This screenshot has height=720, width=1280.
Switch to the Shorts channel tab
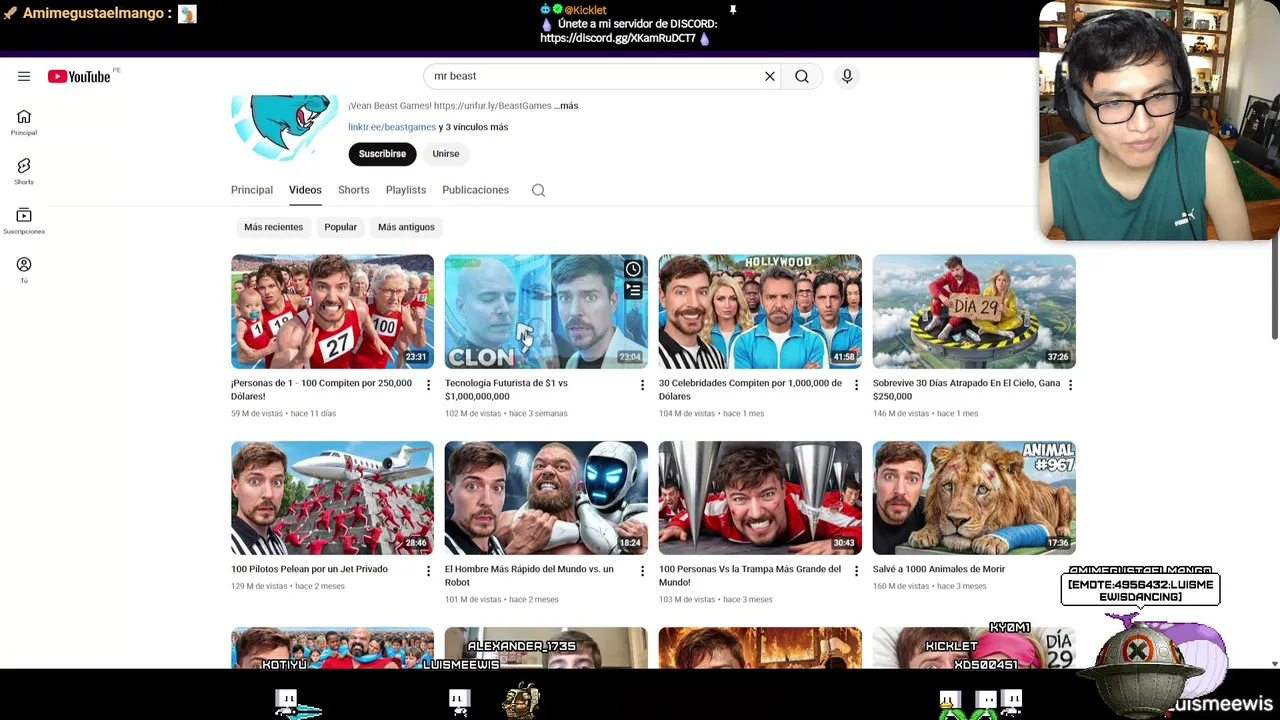[354, 190]
